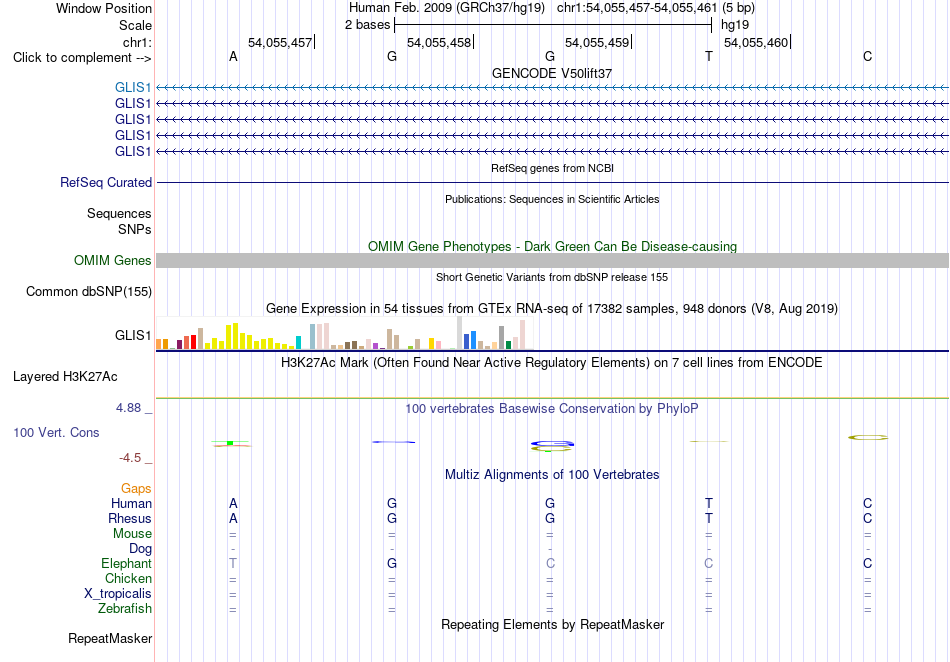Screen dimensions: 950x662
Task: Click the Chicken alignment row label
Action: (128, 578)
